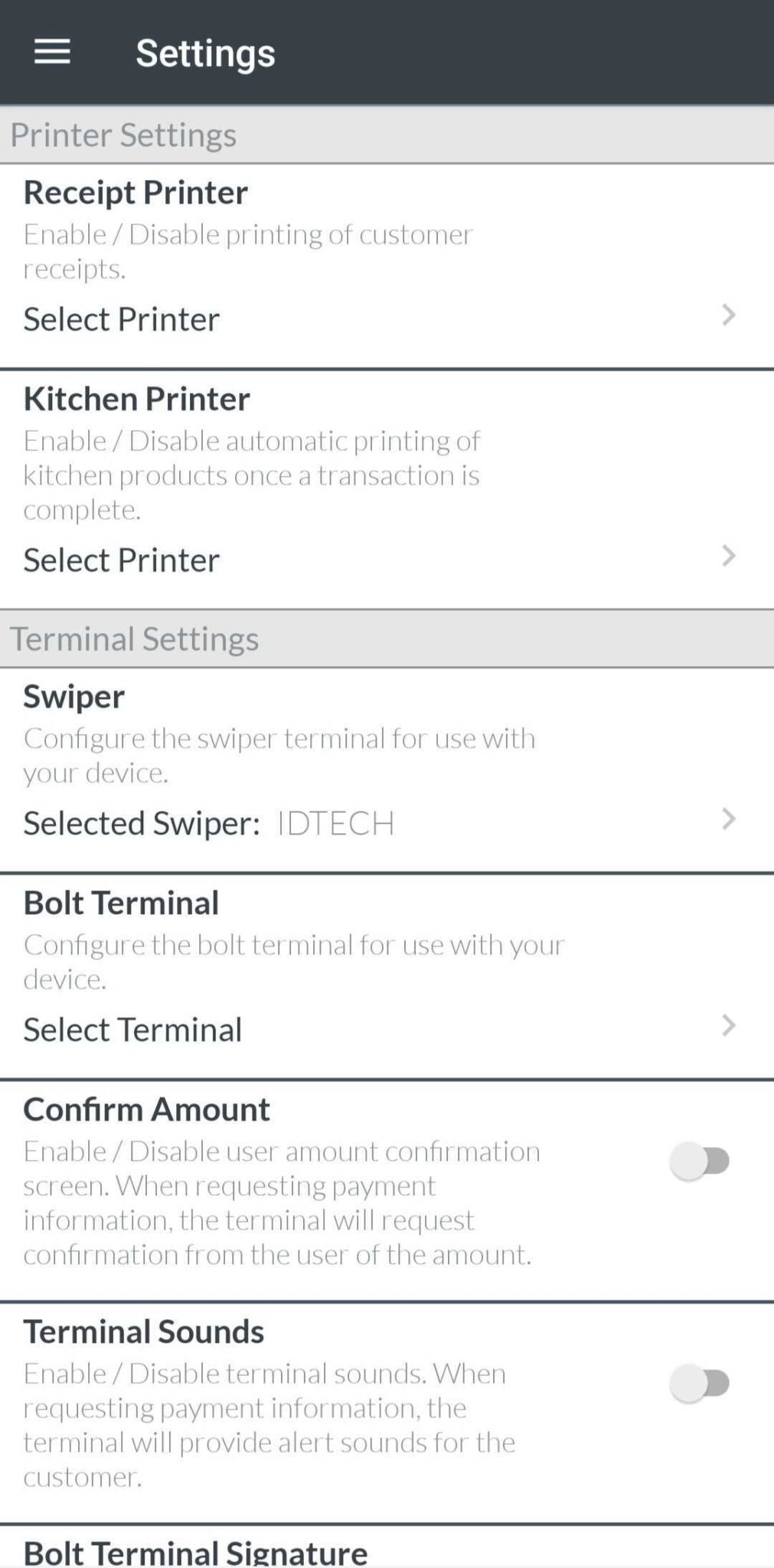This screenshot has height=1568, width=774.
Task: Tap the Selected Swiper label
Action: click(142, 823)
